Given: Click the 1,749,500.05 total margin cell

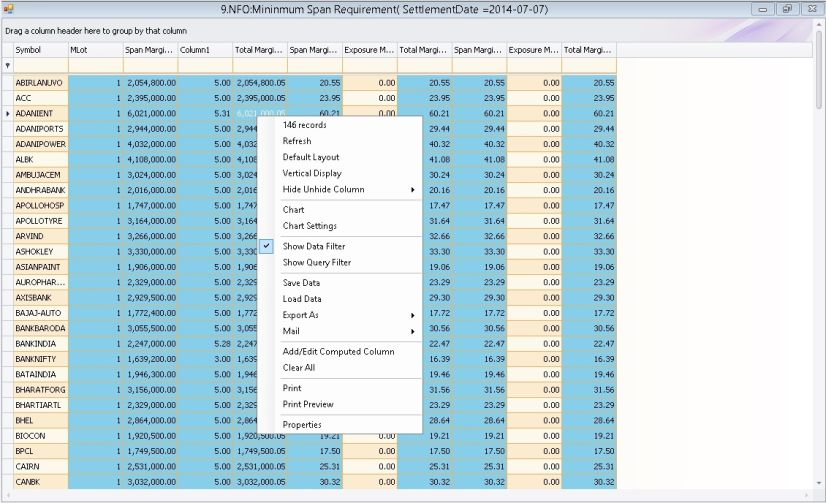Looking at the screenshot, I should click(x=260, y=451).
